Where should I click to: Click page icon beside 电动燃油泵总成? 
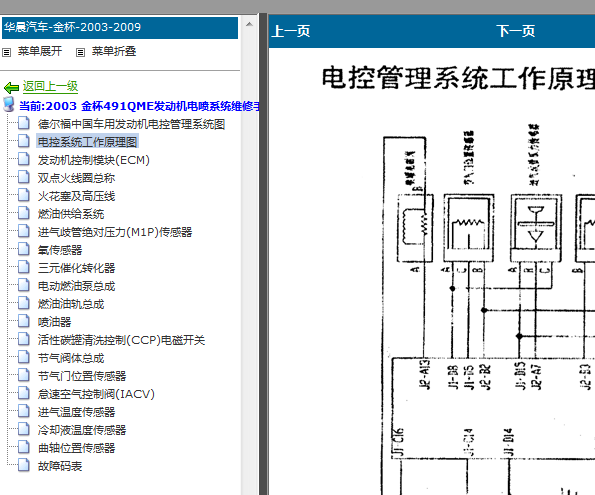(x=24, y=285)
